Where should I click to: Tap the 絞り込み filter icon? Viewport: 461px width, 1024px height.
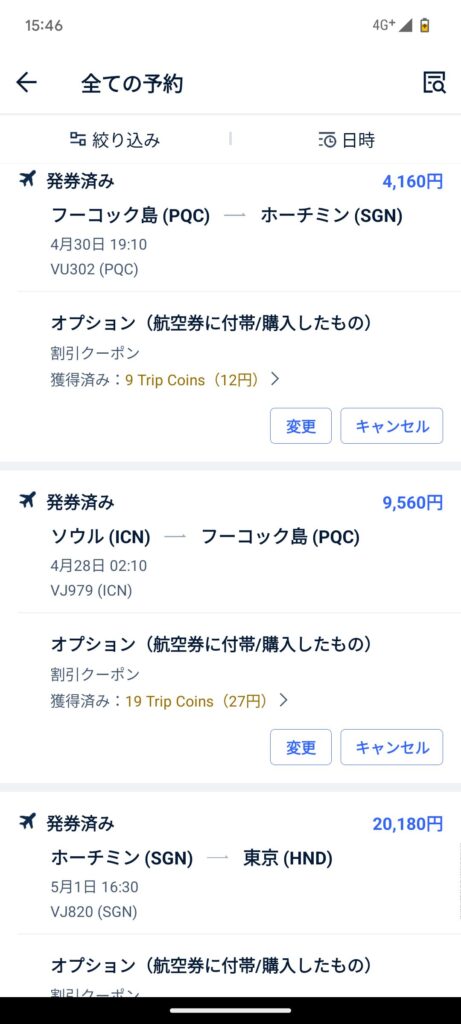(78, 139)
